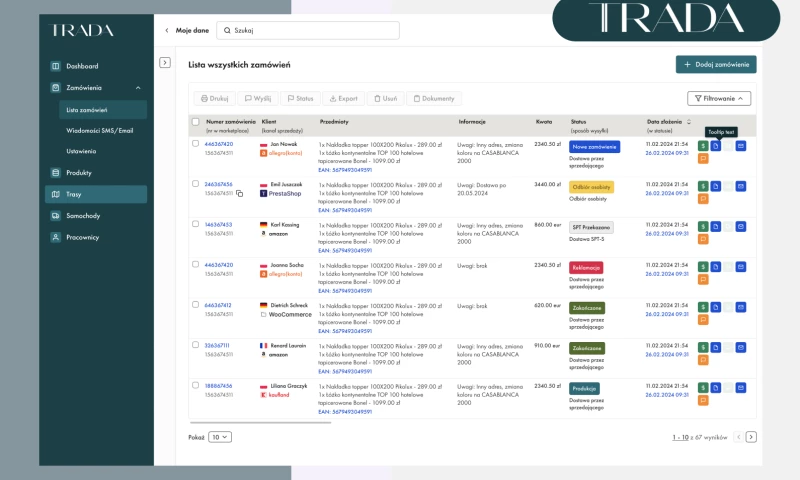The image size is (800, 480).
Task: Click the envelope icon in Joanna Socha row
Action: coord(741,267)
